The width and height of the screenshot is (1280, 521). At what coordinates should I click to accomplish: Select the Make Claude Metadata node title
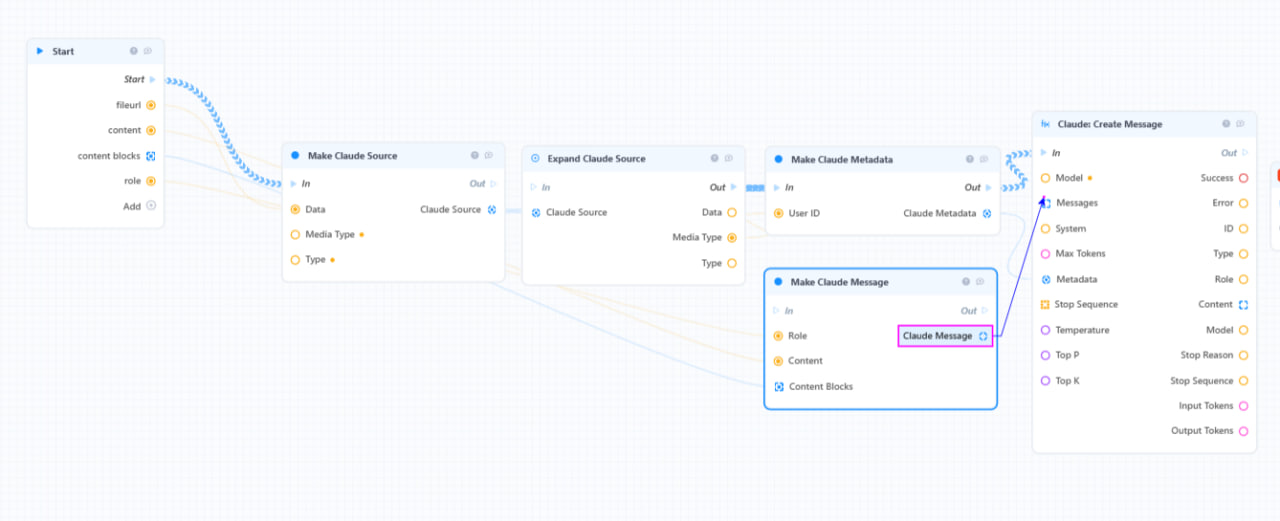[842, 159]
